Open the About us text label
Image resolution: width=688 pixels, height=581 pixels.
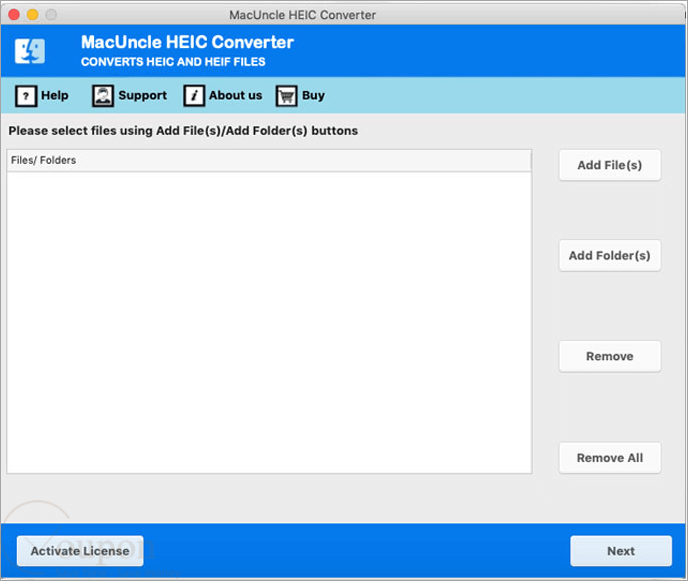coord(236,95)
